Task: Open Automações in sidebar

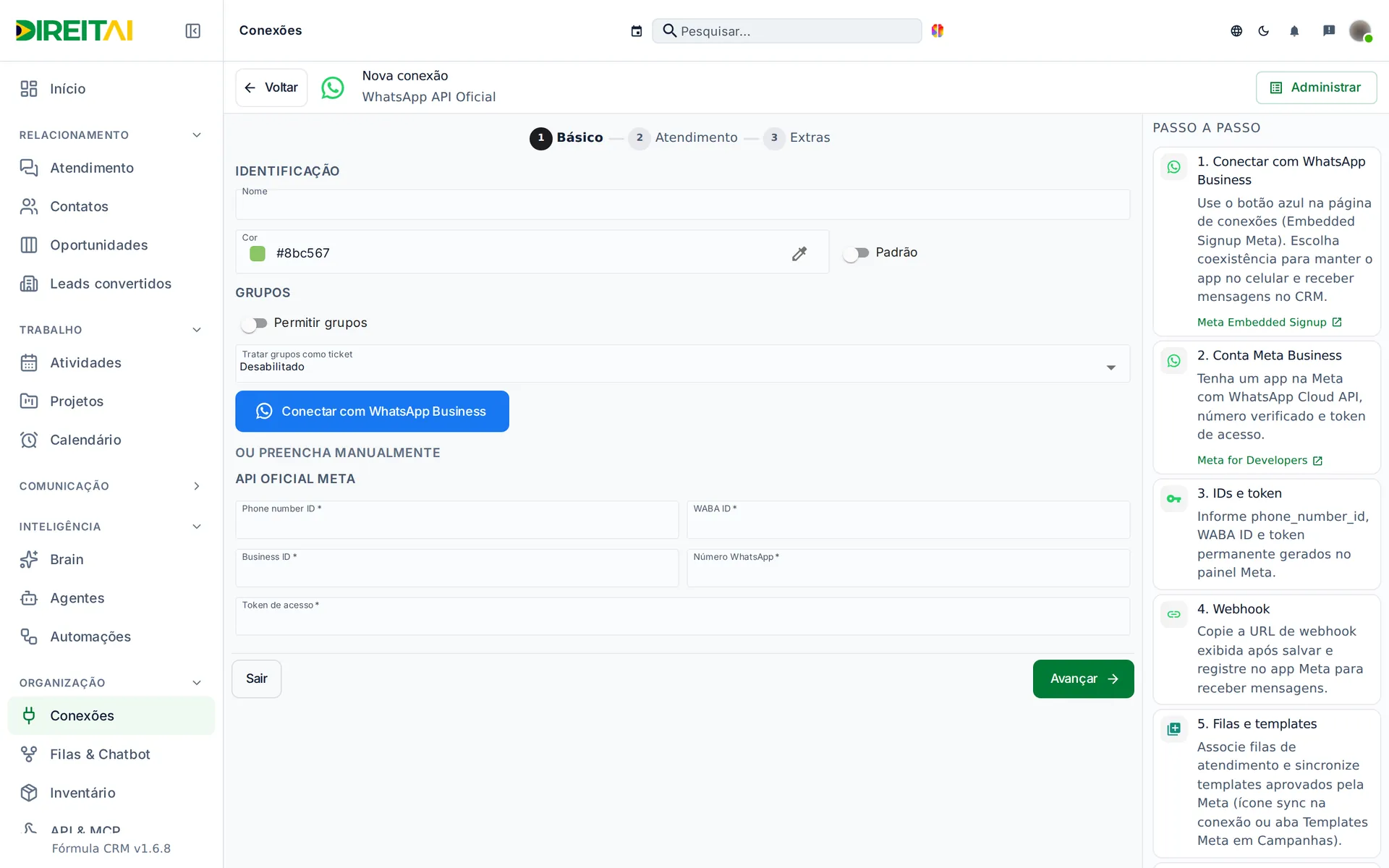Action: [111, 637]
